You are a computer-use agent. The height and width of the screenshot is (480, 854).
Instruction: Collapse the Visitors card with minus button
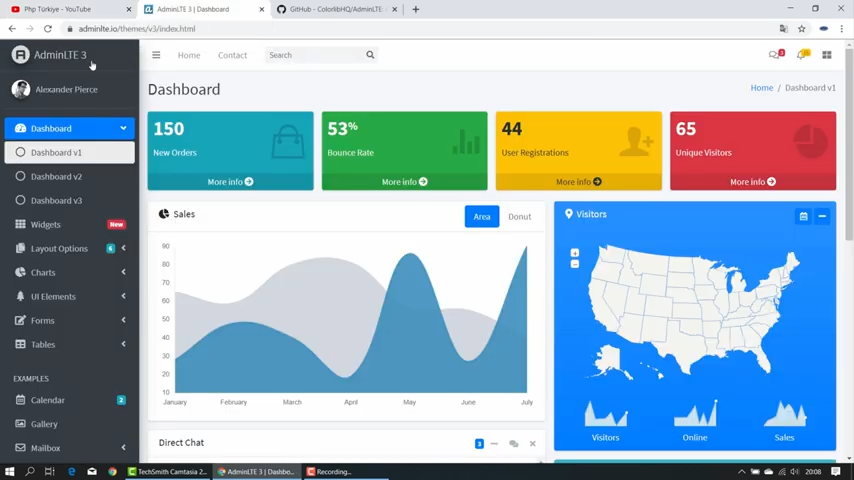[x=822, y=216]
